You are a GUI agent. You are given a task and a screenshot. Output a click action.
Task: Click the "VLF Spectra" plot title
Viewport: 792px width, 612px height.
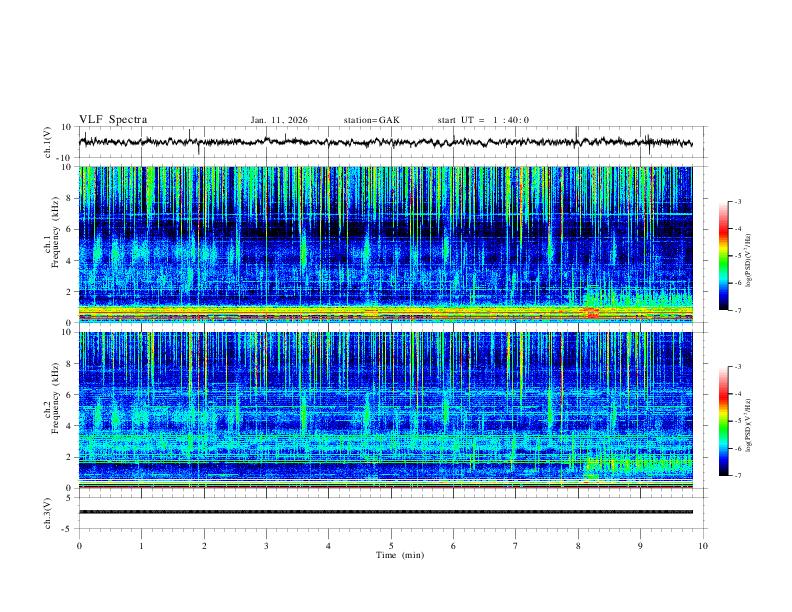[113, 120]
